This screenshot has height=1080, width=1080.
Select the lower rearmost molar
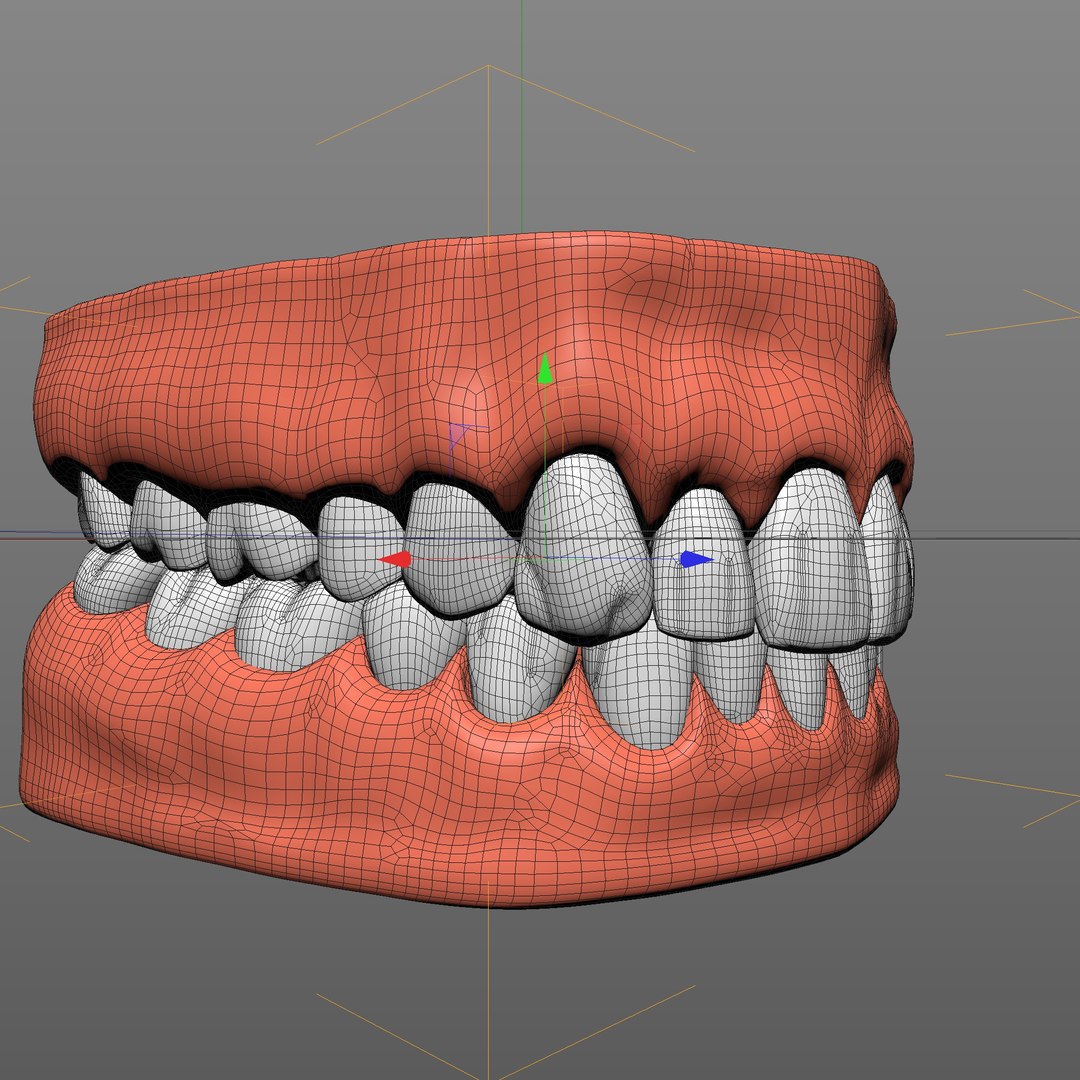point(114,579)
